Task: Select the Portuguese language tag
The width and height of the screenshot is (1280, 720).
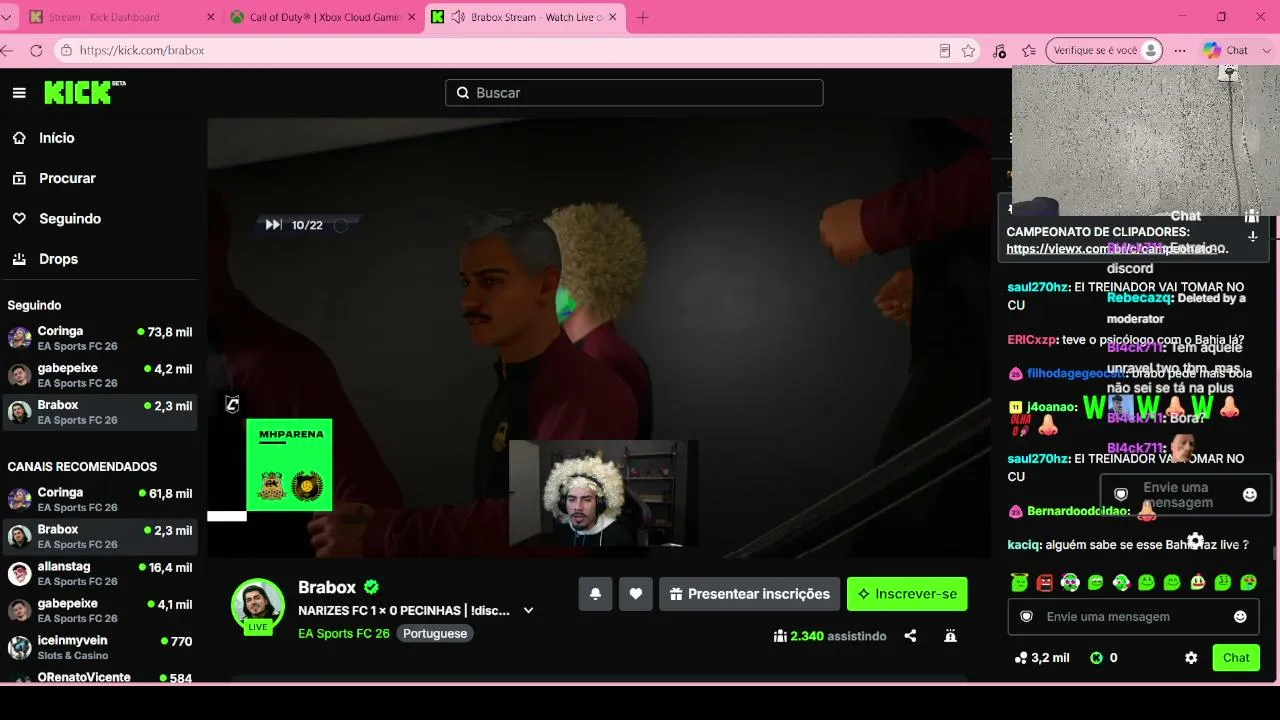Action: 435,634
